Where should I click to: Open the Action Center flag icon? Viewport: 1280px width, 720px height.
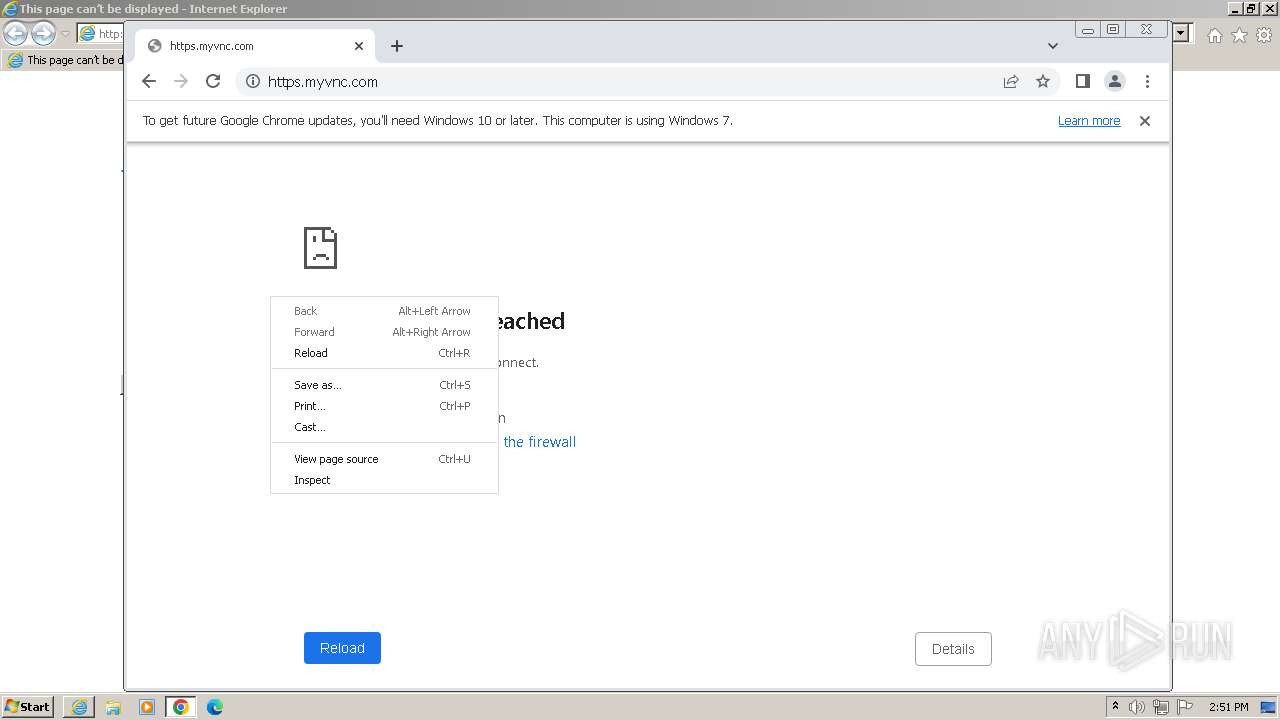pyautogui.click(x=1185, y=707)
